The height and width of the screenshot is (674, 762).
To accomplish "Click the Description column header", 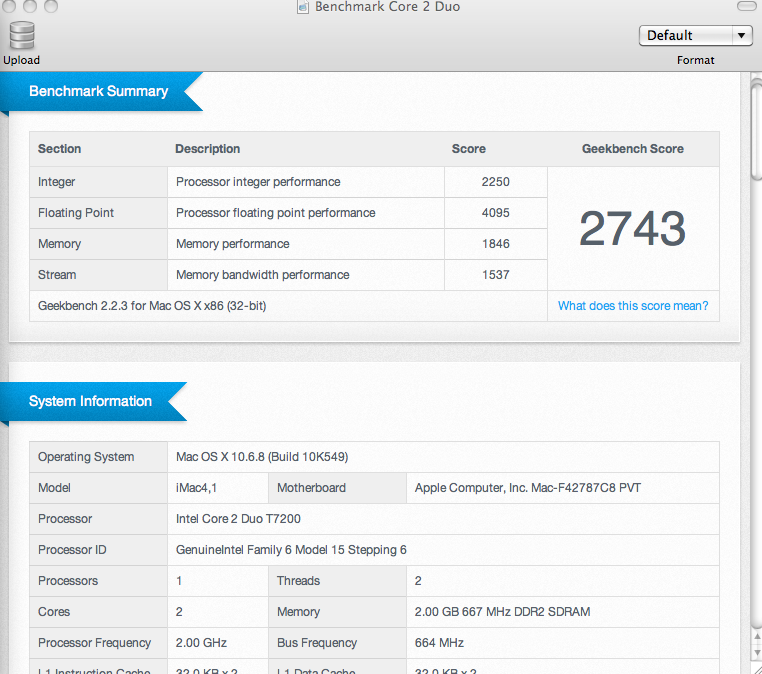I will pos(208,149).
